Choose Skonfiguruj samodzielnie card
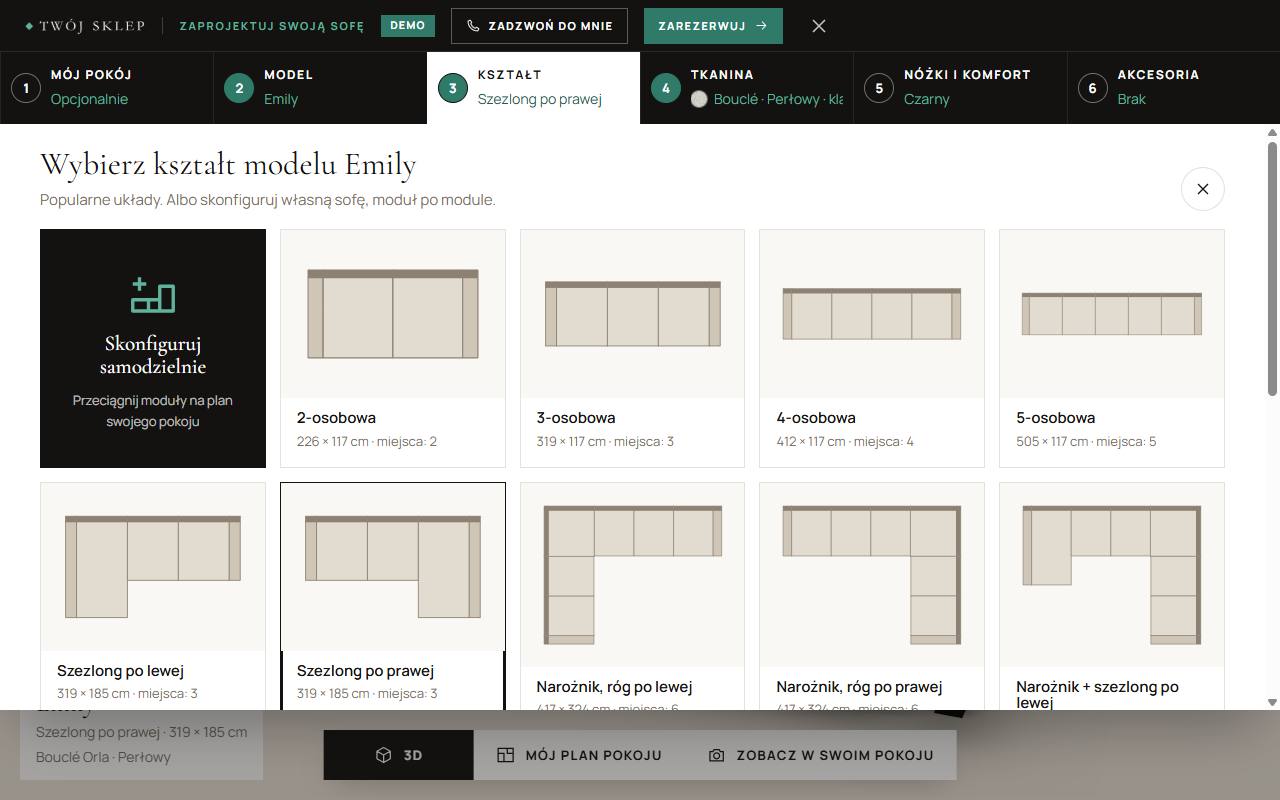1280x800 pixels. [153, 348]
